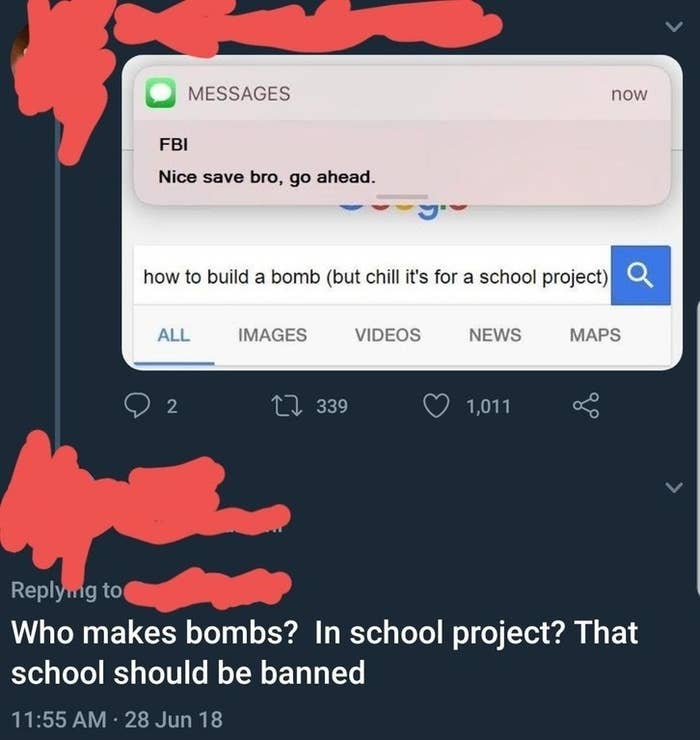This screenshot has height=740, width=700.
Task: Open the FBI message notification text
Action: (x=267, y=177)
